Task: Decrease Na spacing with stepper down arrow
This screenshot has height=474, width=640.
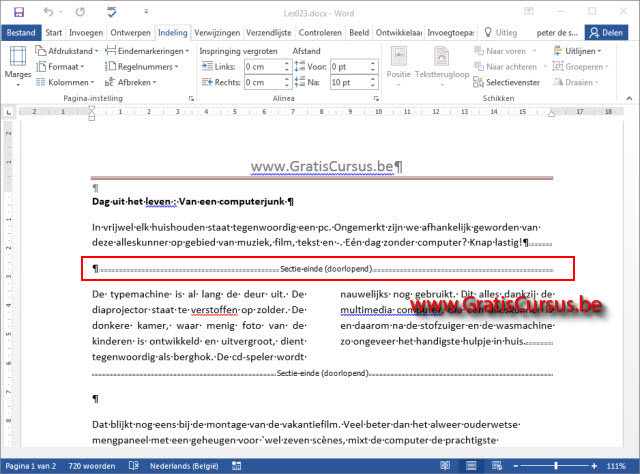Action: tap(373, 85)
